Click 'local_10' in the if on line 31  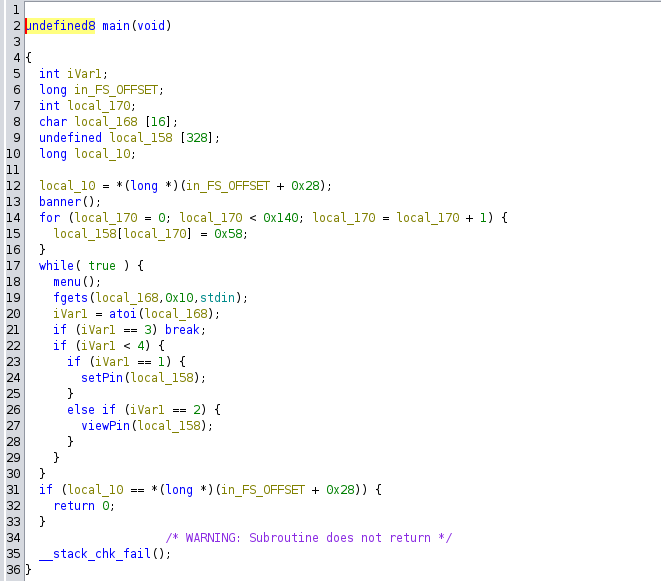(x=95, y=490)
